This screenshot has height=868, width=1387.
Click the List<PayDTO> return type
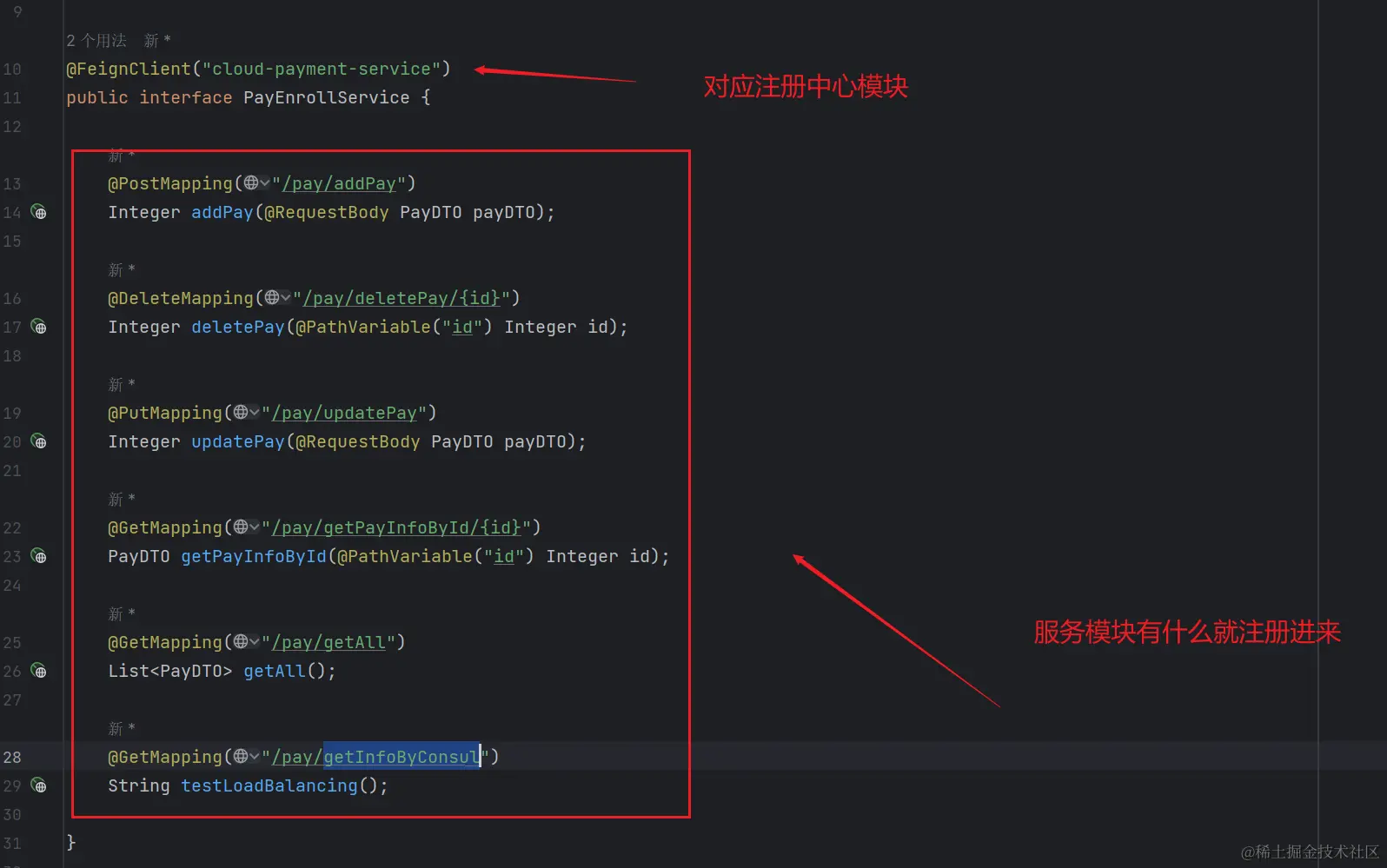(170, 671)
